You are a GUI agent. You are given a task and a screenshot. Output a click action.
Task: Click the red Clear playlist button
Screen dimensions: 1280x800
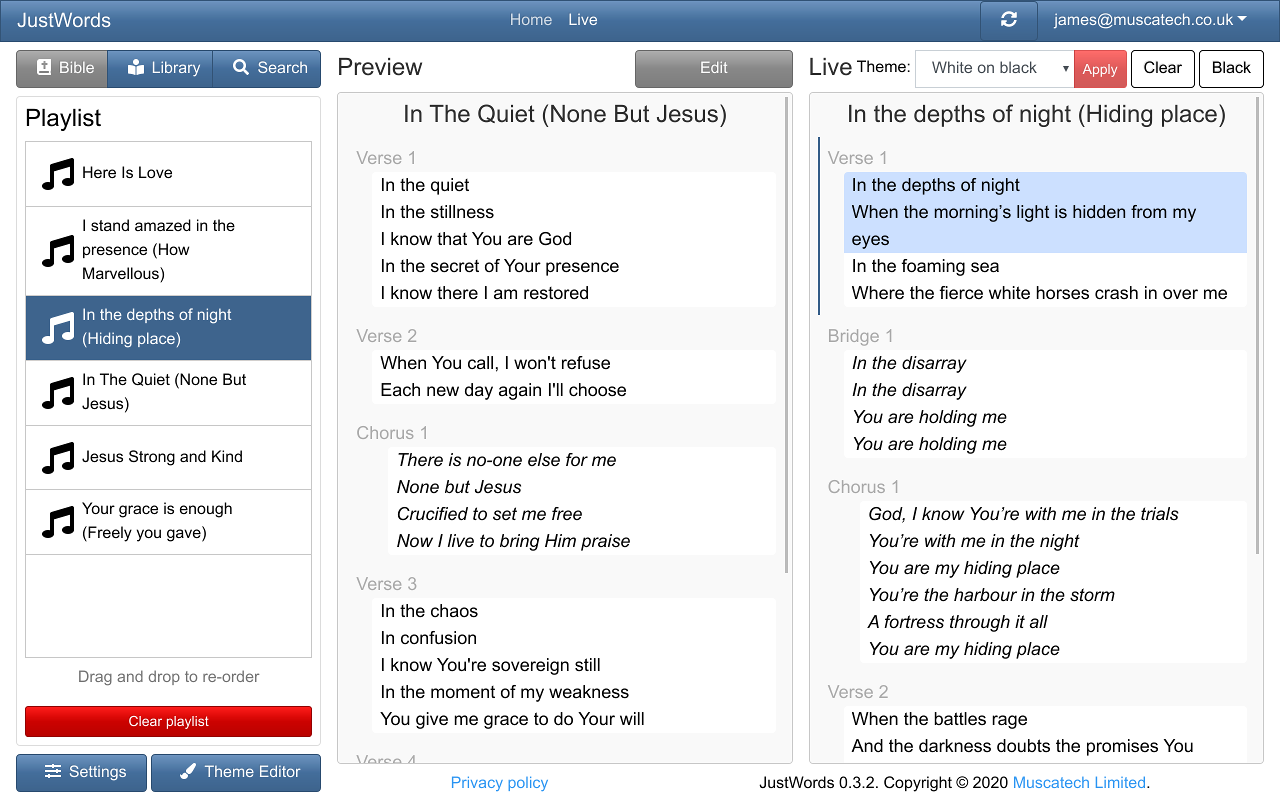[167, 721]
